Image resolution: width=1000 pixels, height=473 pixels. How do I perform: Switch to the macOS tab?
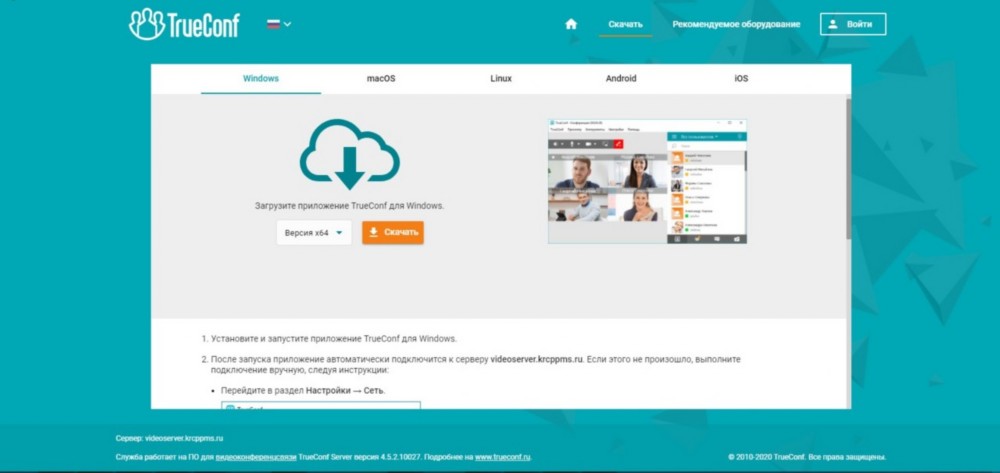(381, 79)
